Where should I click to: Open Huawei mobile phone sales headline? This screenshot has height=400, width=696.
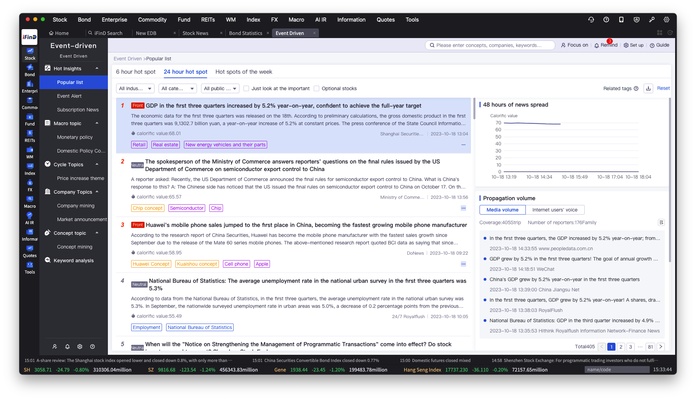[x=306, y=225]
